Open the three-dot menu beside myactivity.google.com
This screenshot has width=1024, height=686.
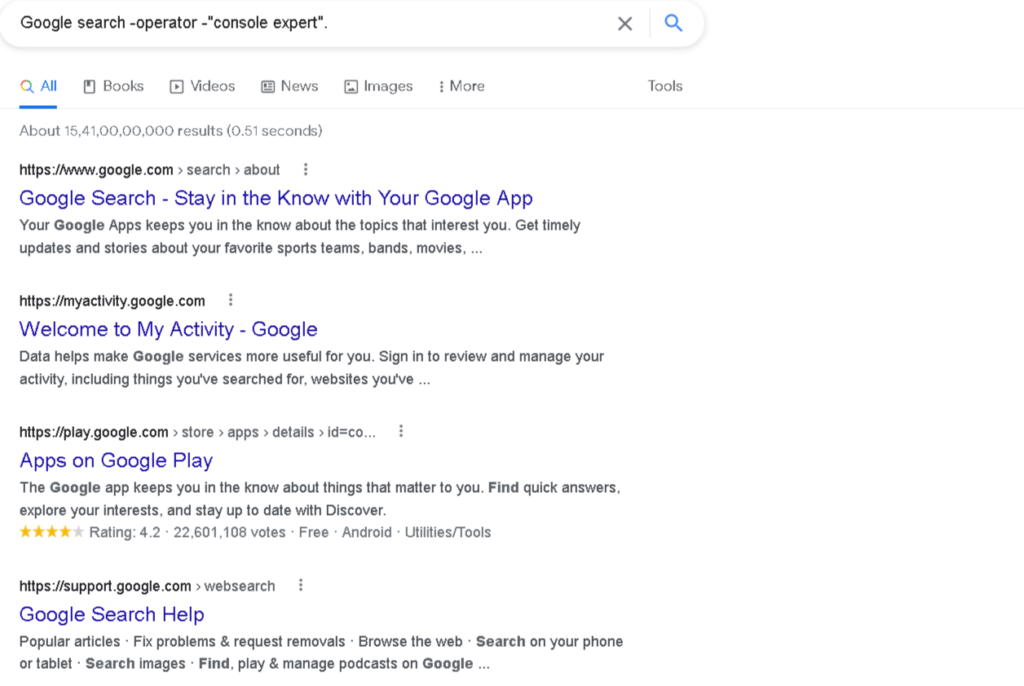tap(231, 299)
